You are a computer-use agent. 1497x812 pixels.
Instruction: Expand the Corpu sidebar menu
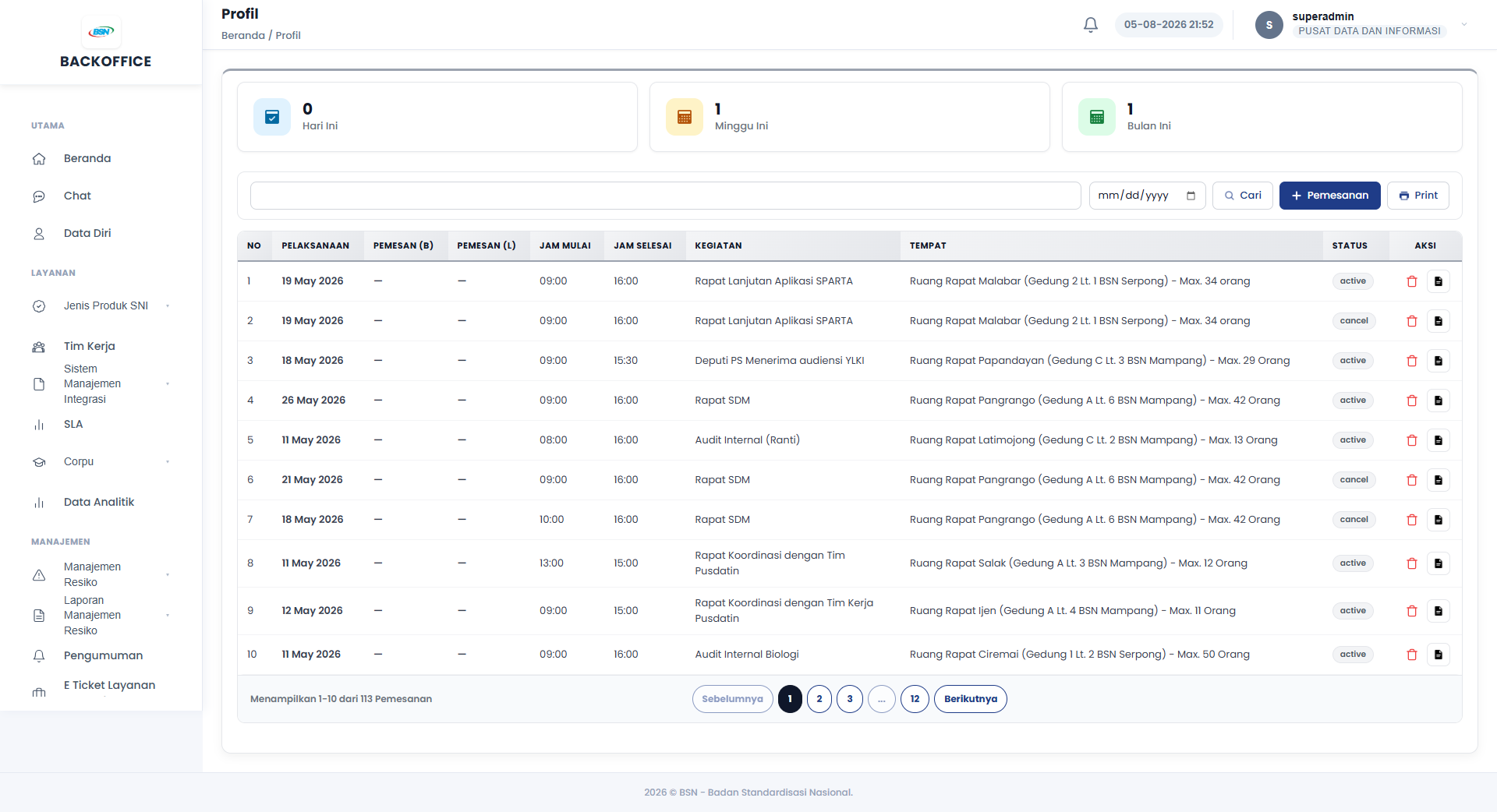click(168, 462)
